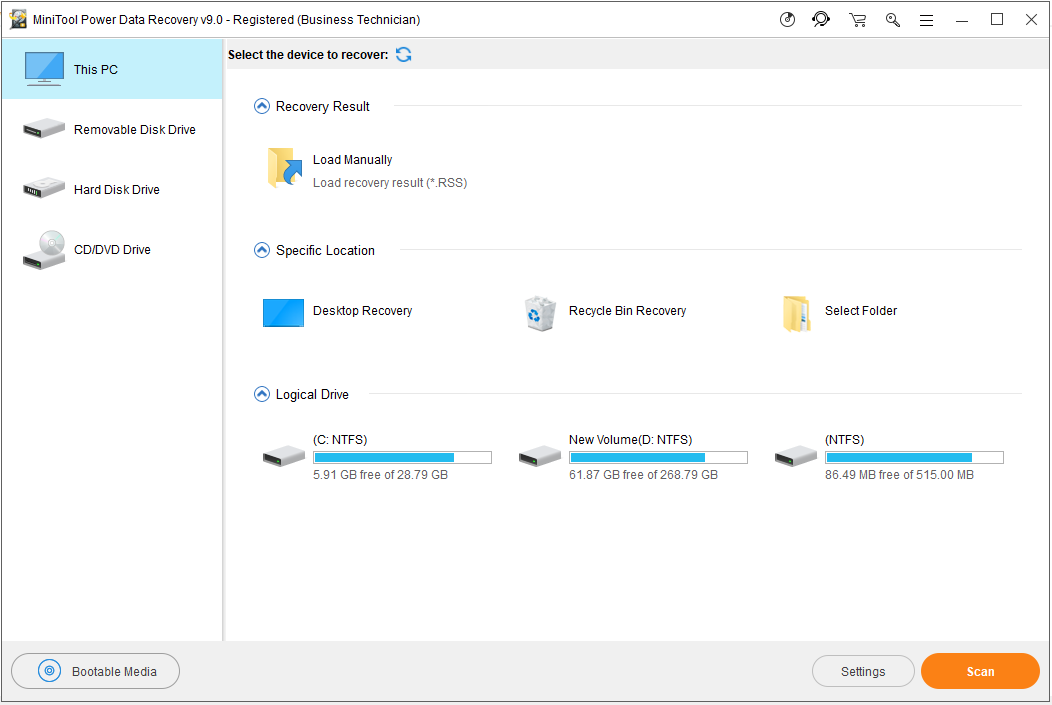Collapse the Recovery Result section
This screenshot has height=705, width=1052.
click(262, 106)
